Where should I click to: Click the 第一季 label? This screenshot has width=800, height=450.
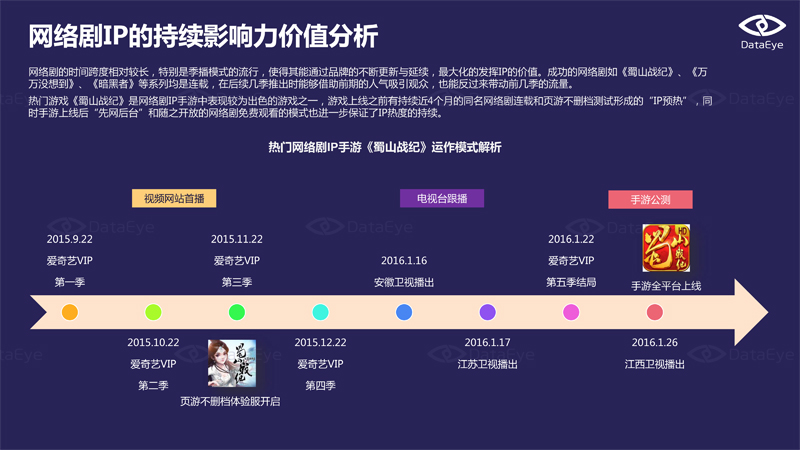point(70,282)
